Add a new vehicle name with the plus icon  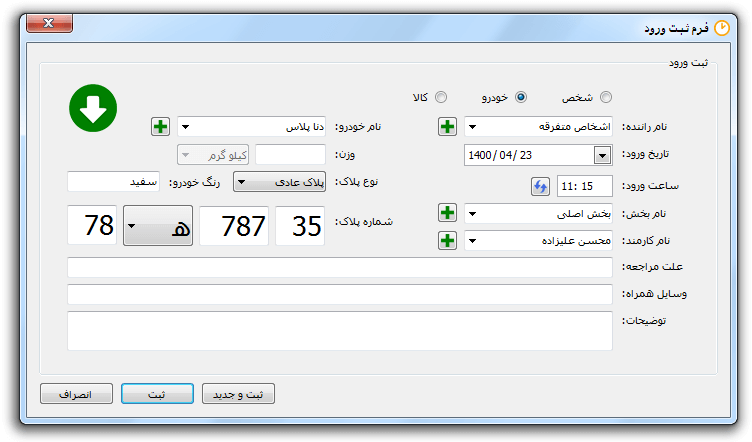click(160, 127)
